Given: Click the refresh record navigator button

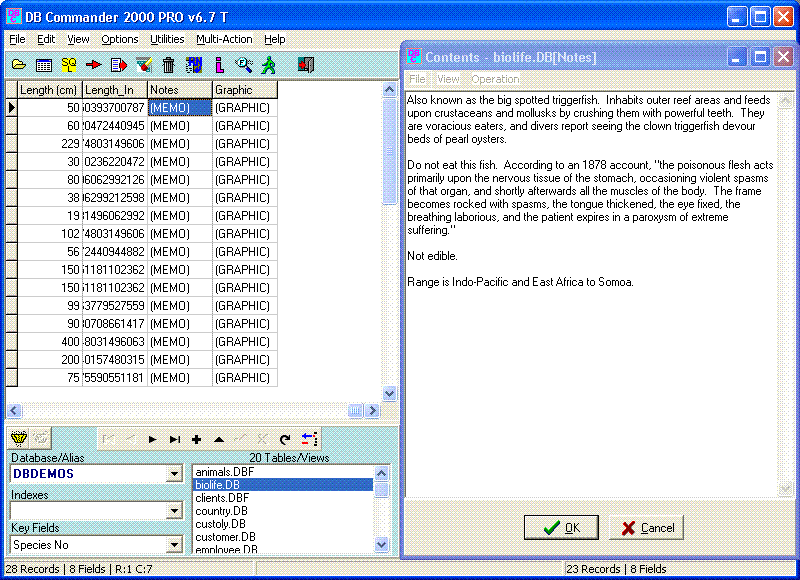Looking at the screenshot, I should 285,439.
